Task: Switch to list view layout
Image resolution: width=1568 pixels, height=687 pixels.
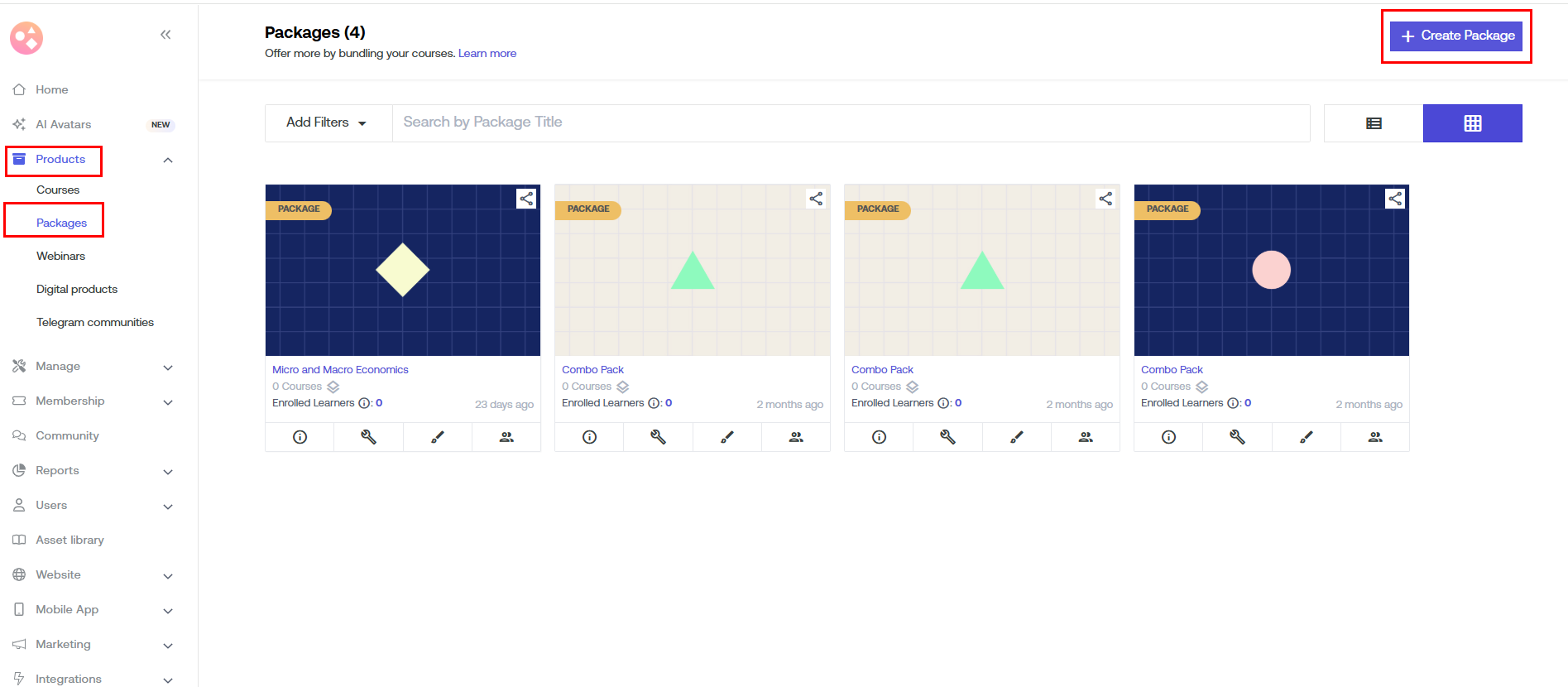Action: pyautogui.click(x=1374, y=123)
